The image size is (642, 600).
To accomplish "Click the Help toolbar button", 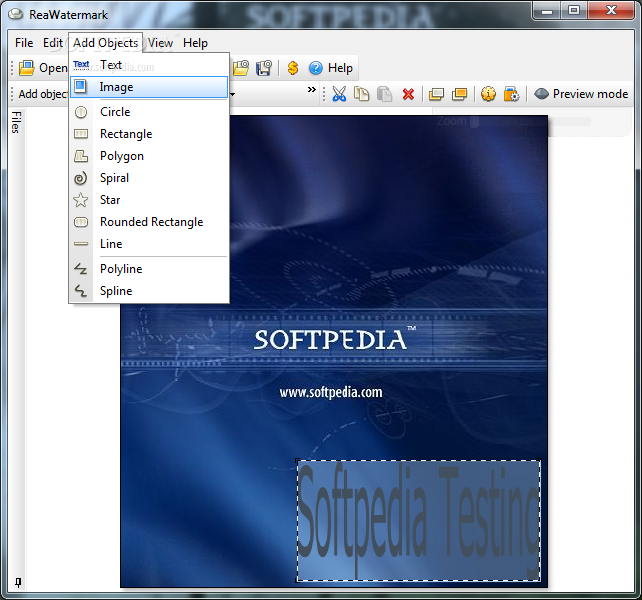I will (330, 68).
